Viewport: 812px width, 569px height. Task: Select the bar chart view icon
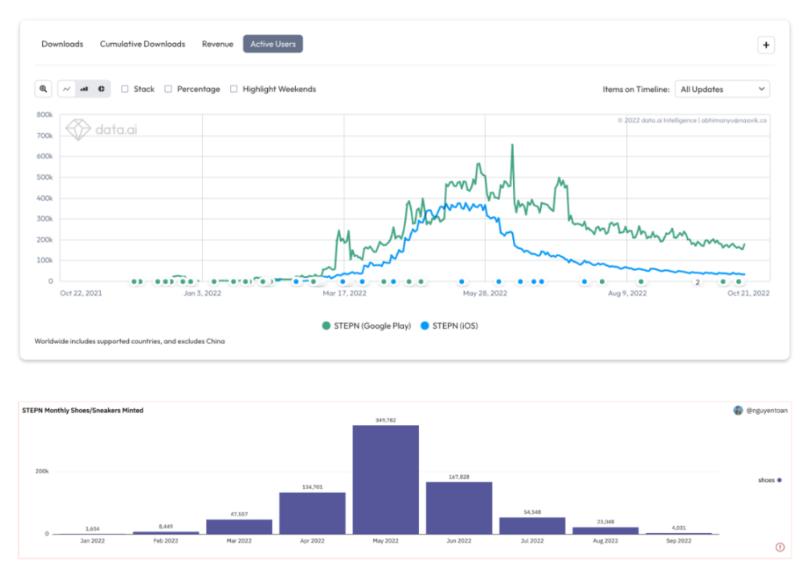click(x=84, y=89)
